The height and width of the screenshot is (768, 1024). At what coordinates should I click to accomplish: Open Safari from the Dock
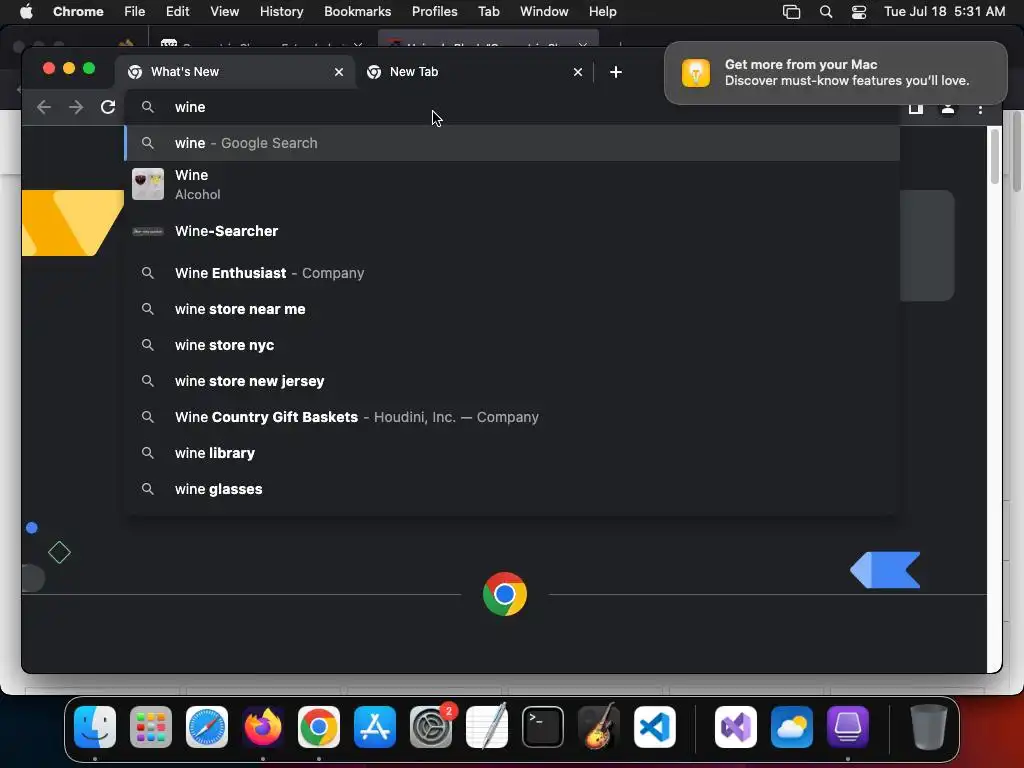click(207, 727)
